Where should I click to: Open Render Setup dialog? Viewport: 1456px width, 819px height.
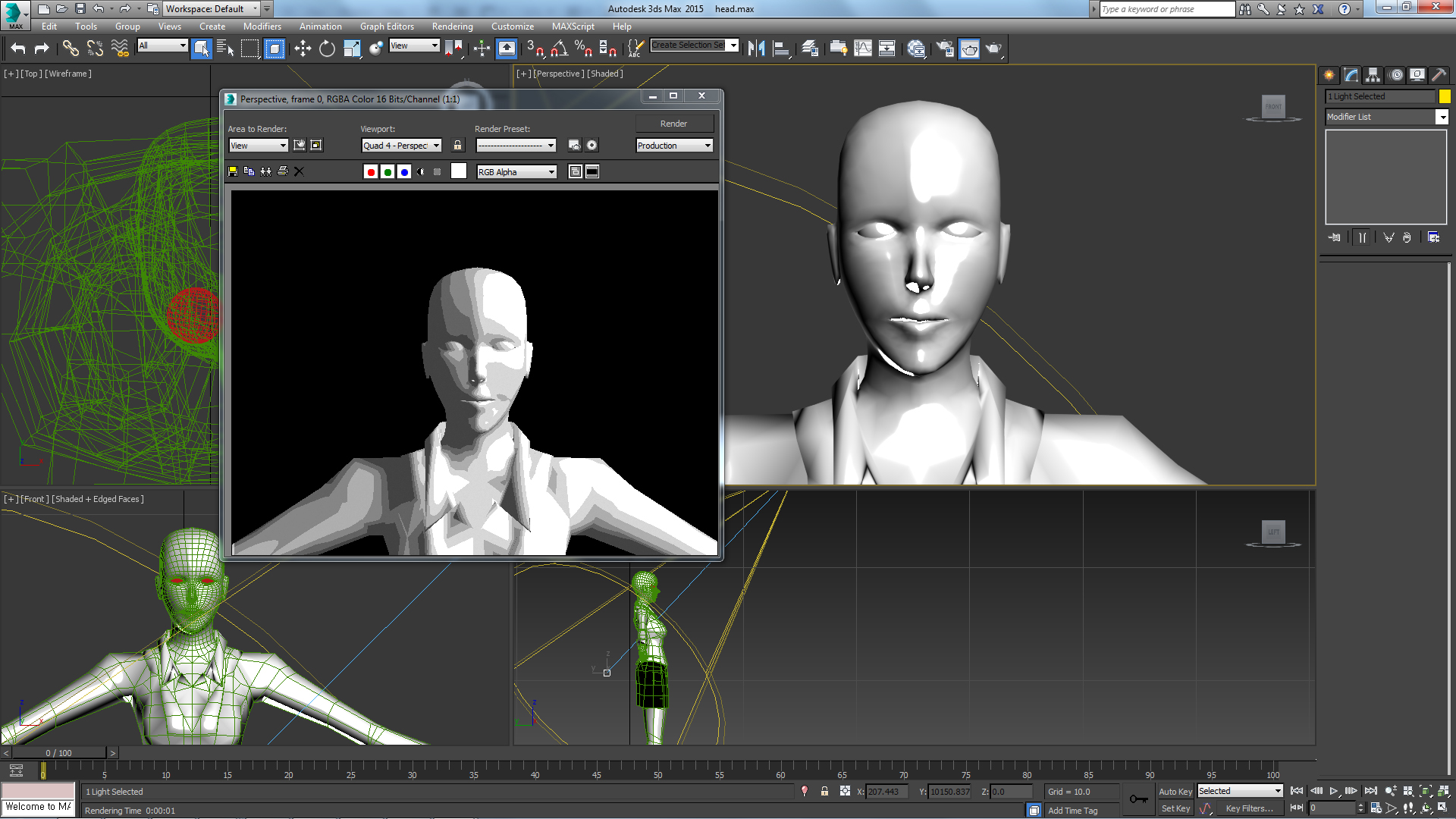coord(945,49)
